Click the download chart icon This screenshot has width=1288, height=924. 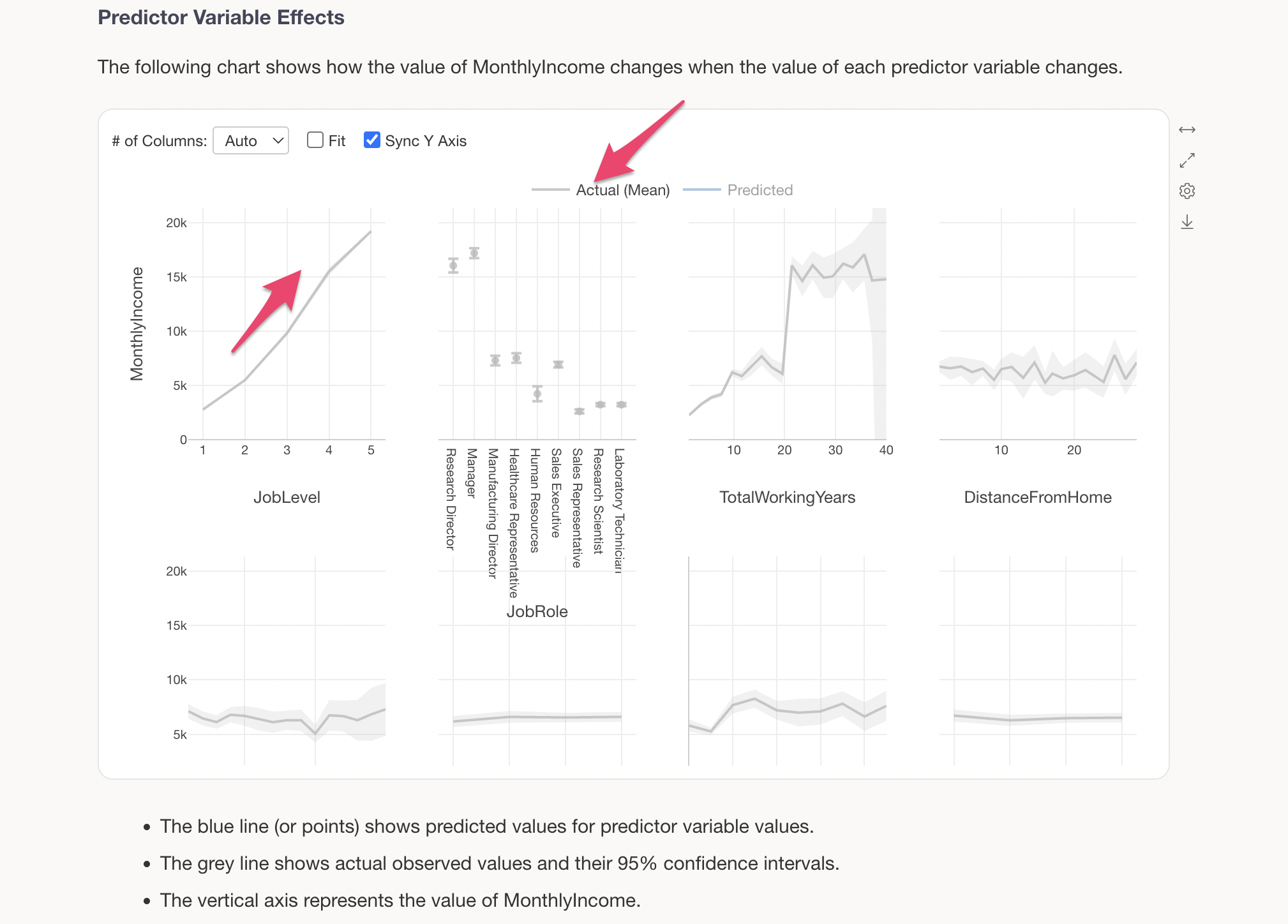pyautogui.click(x=1187, y=222)
